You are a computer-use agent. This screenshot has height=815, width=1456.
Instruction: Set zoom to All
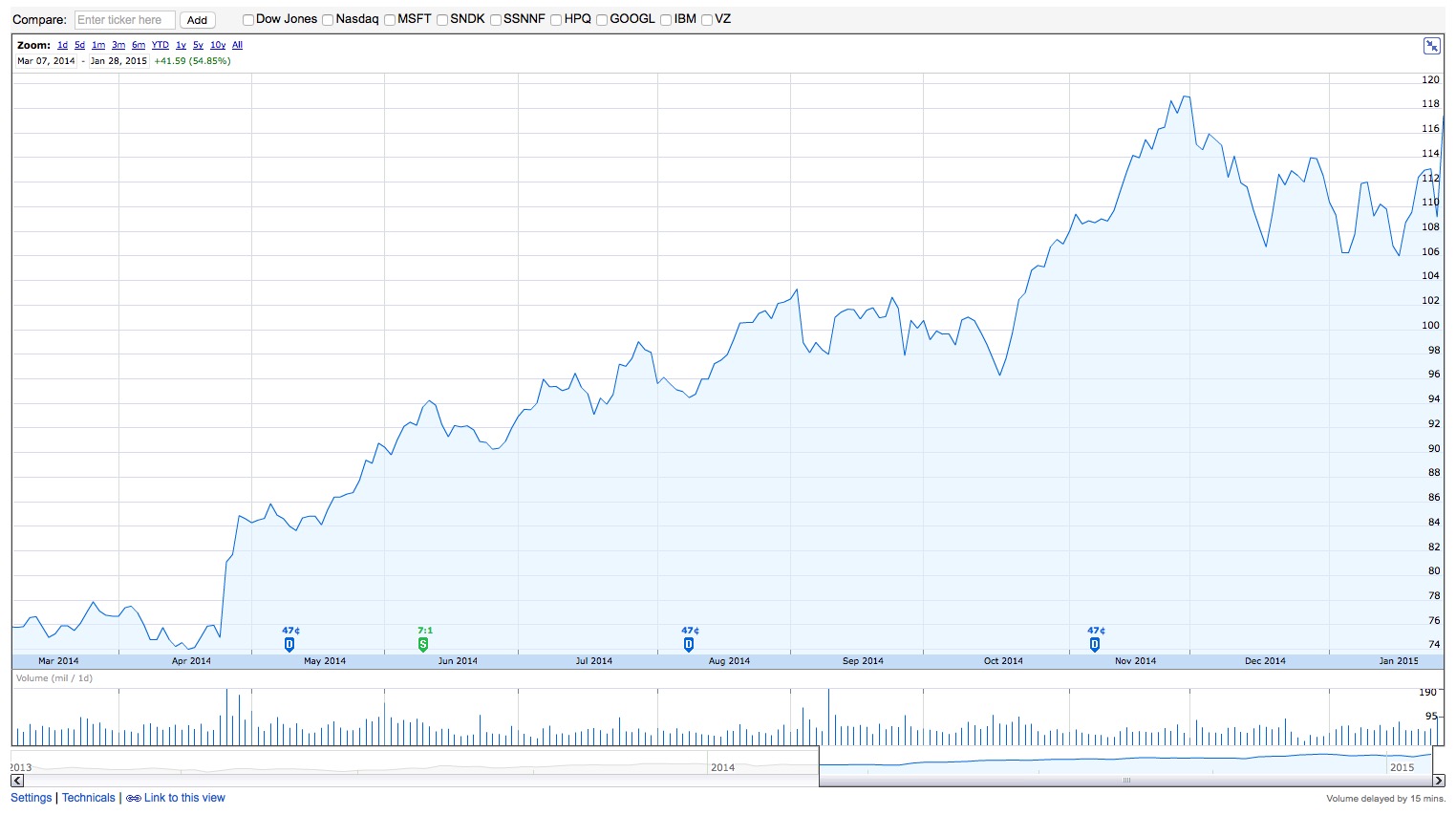[x=237, y=45]
